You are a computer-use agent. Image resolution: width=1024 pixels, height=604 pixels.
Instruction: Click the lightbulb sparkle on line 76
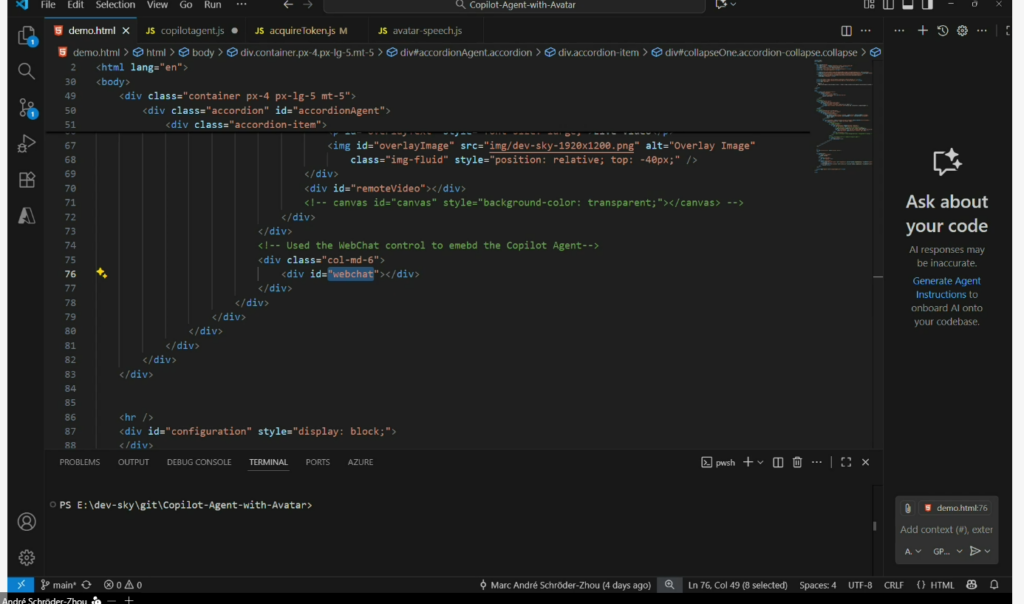coord(101,273)
